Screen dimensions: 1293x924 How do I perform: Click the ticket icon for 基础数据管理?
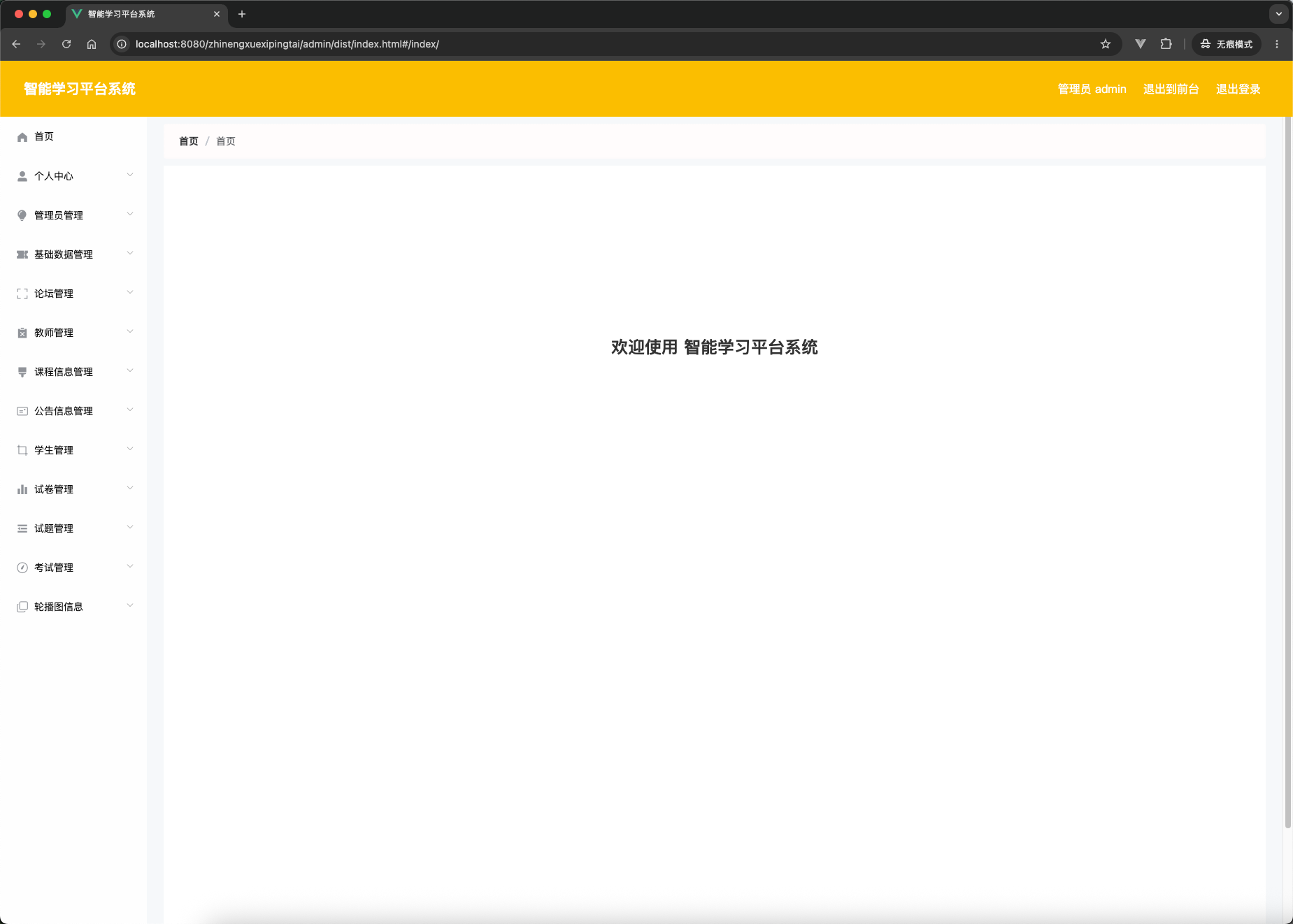click(x=22, y=254)
